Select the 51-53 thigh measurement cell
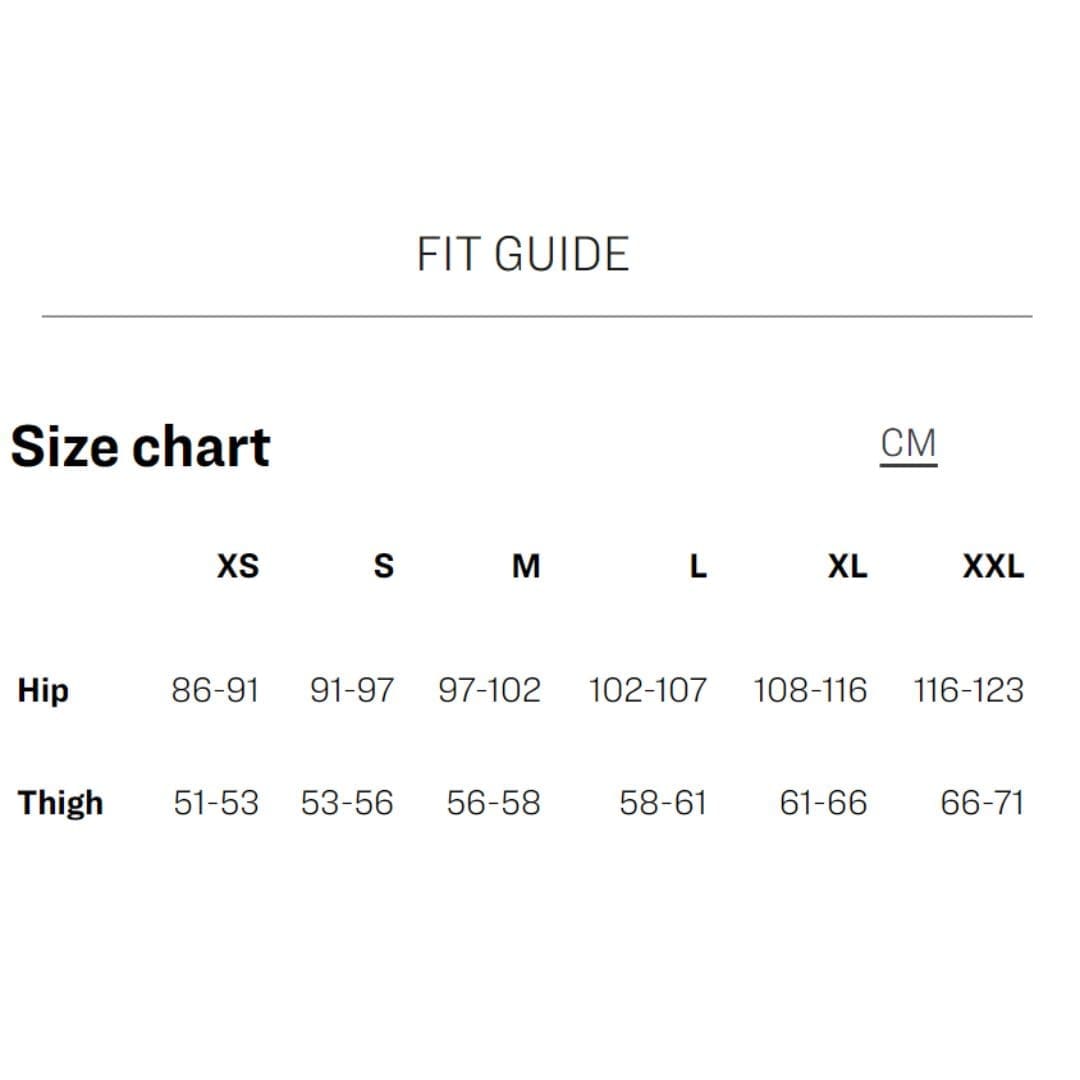Screen dimensions: 1080x1080 tap(216, 803)
